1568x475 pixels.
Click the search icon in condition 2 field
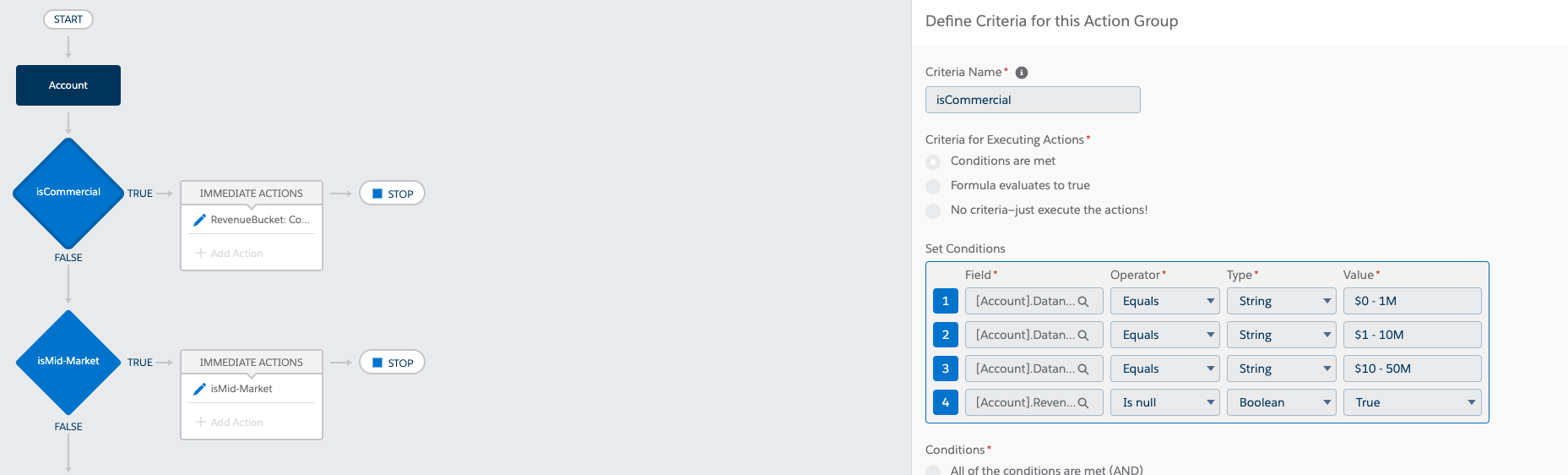click(x=1083, y=336)
